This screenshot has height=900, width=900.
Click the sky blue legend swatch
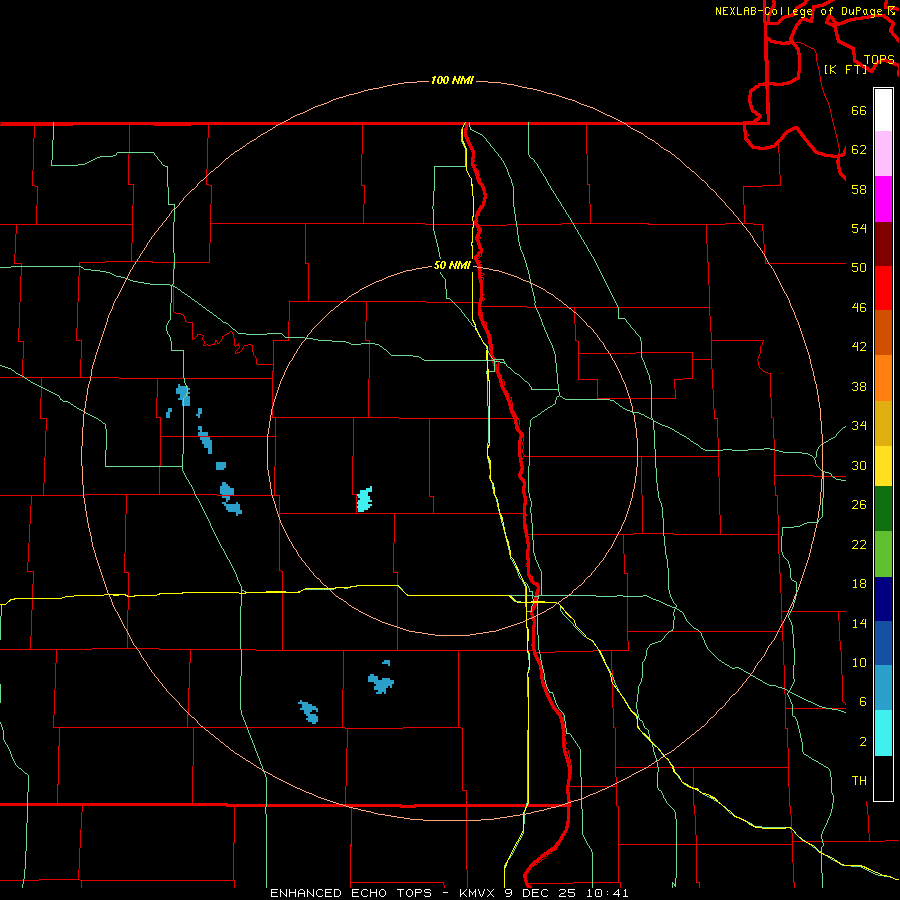pos(883,687)
